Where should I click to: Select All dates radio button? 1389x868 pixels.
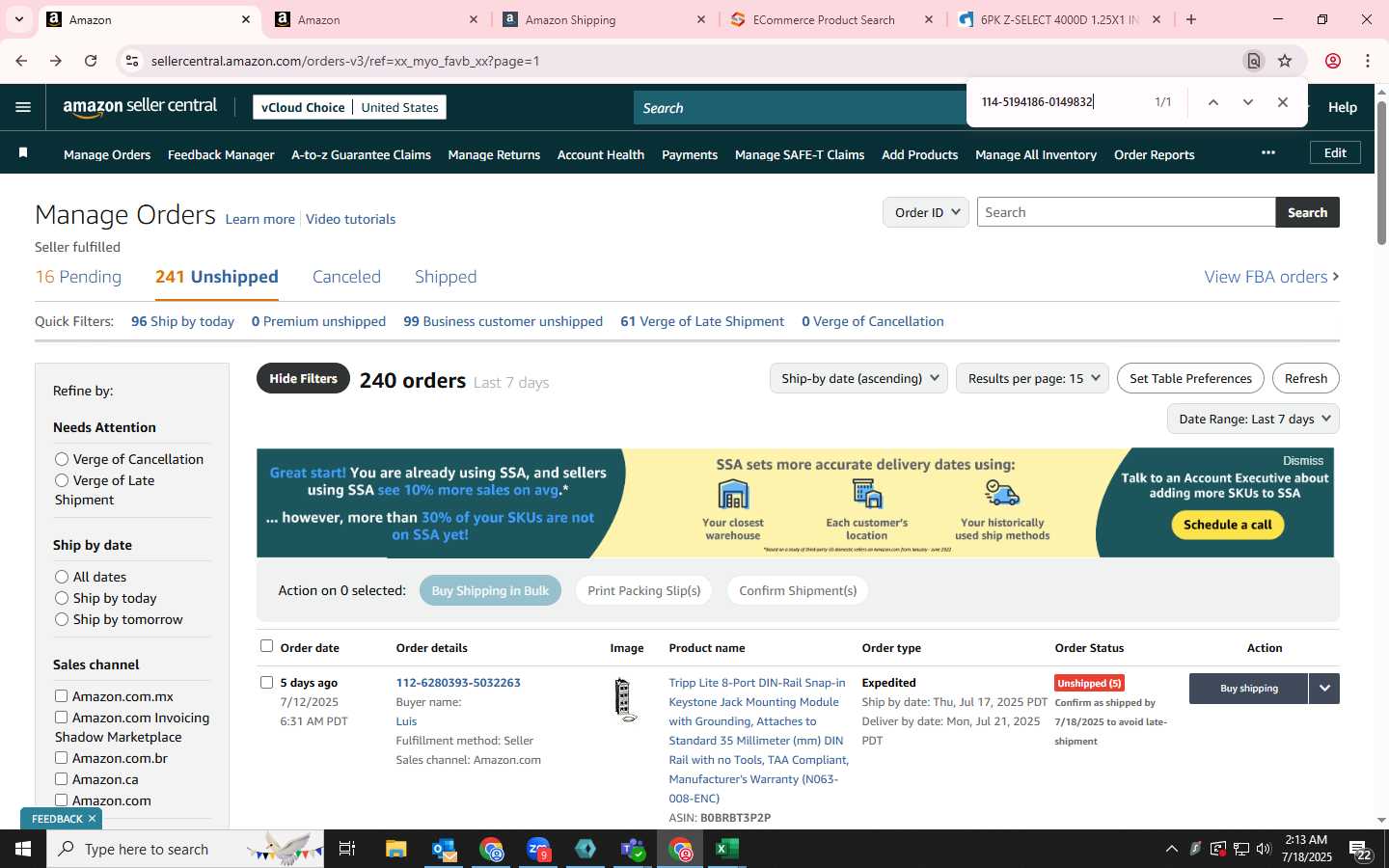point(62,577)
